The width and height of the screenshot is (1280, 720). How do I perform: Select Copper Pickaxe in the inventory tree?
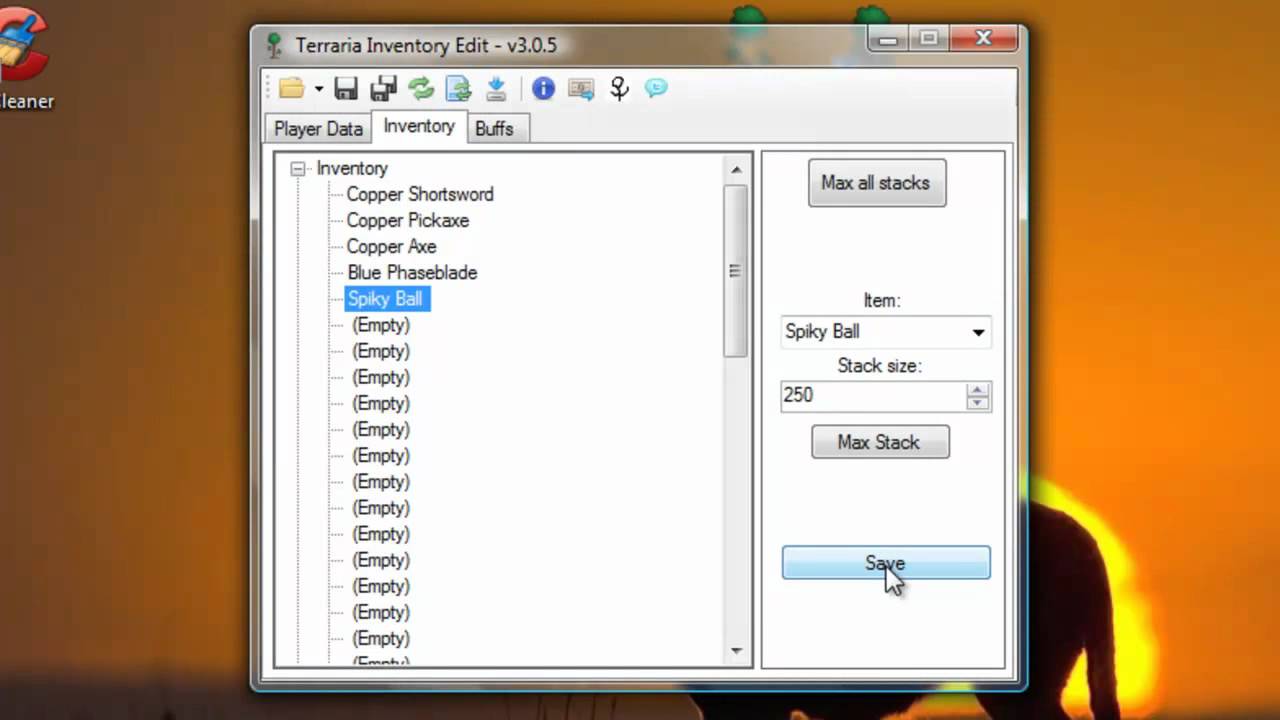click(407, 220)
